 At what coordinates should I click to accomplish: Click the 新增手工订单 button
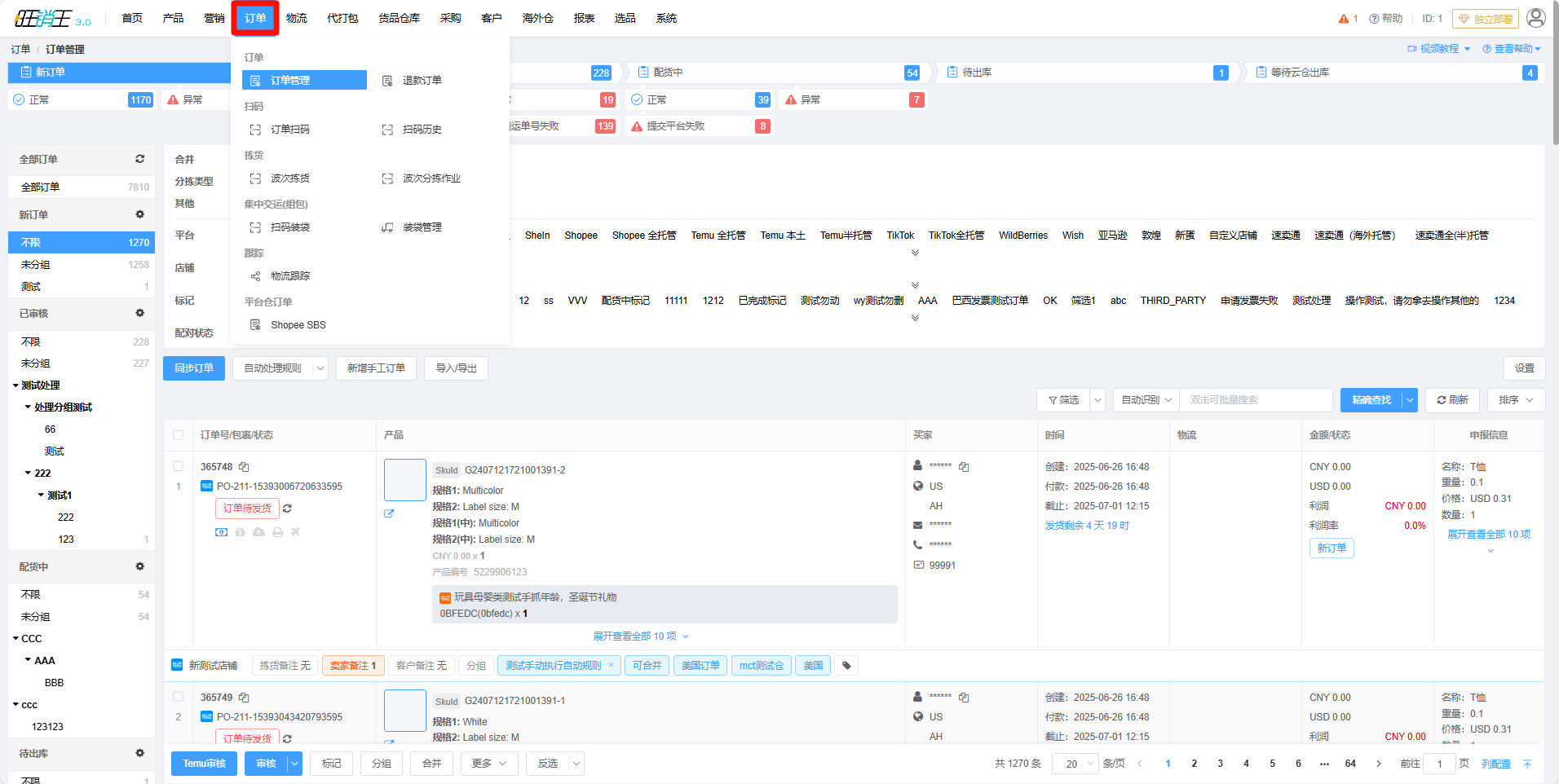point(376,368)
